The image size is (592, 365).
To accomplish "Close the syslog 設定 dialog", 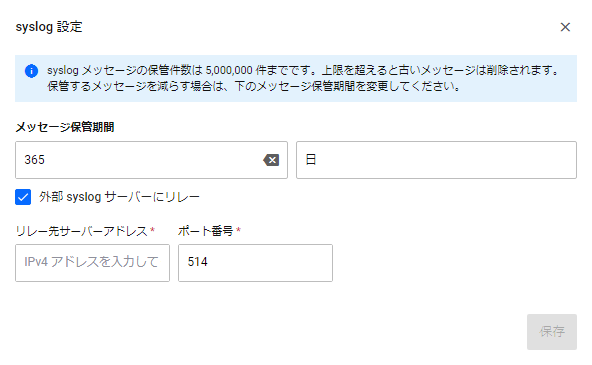I will [x=565, y=27].
